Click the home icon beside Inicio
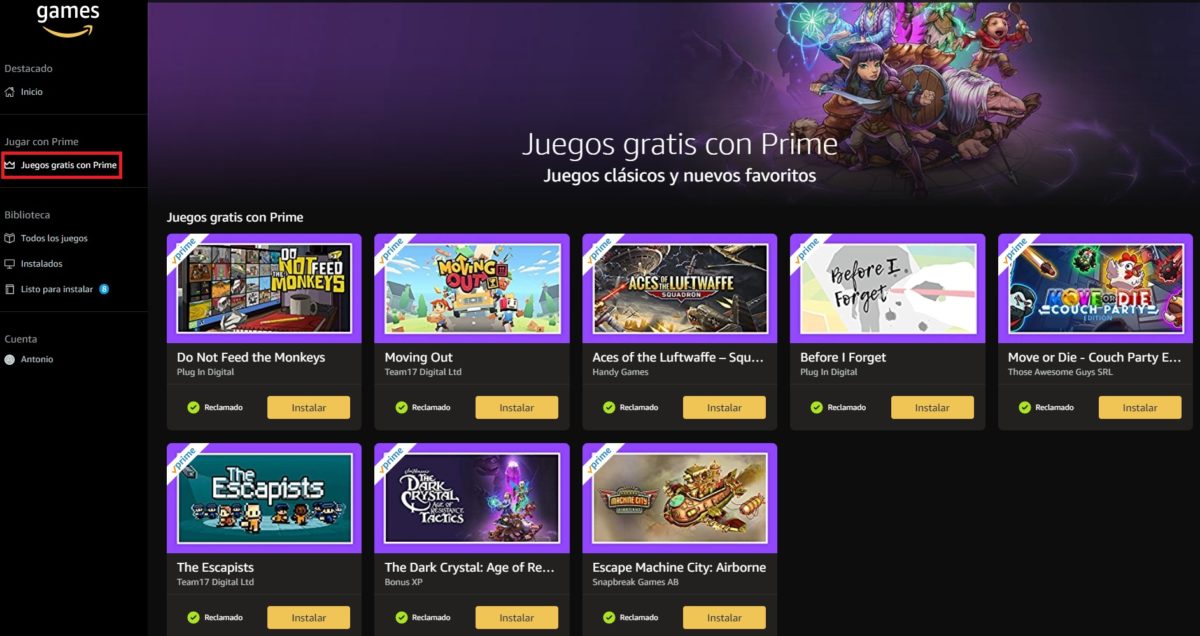The image size is (1200, 636). tap(10, 92)
